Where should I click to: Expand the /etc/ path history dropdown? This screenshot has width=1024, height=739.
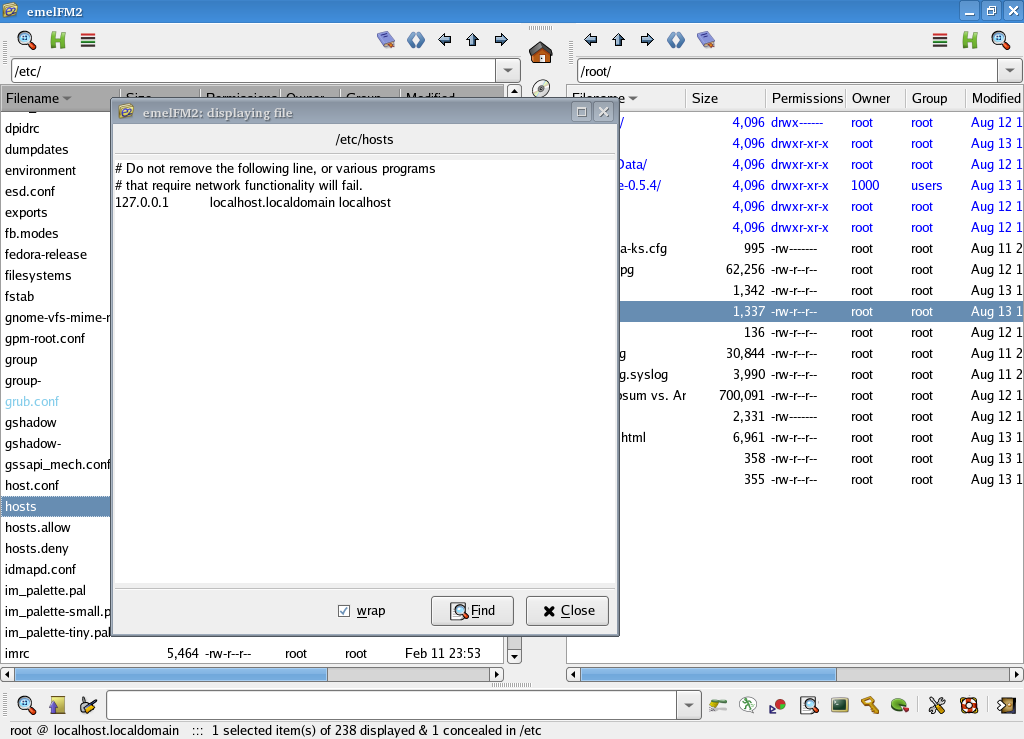pyautogui.click(x=508, y=71)
